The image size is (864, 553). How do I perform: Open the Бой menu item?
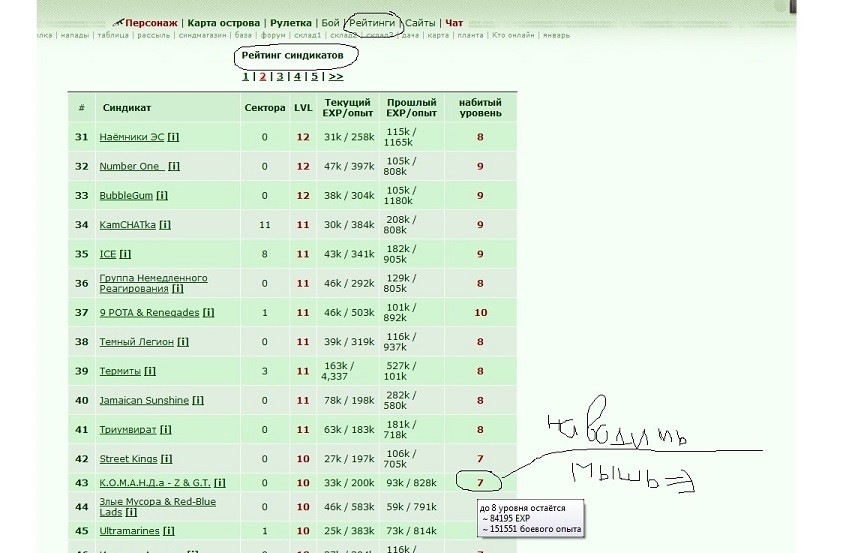(x=330, y=23)
